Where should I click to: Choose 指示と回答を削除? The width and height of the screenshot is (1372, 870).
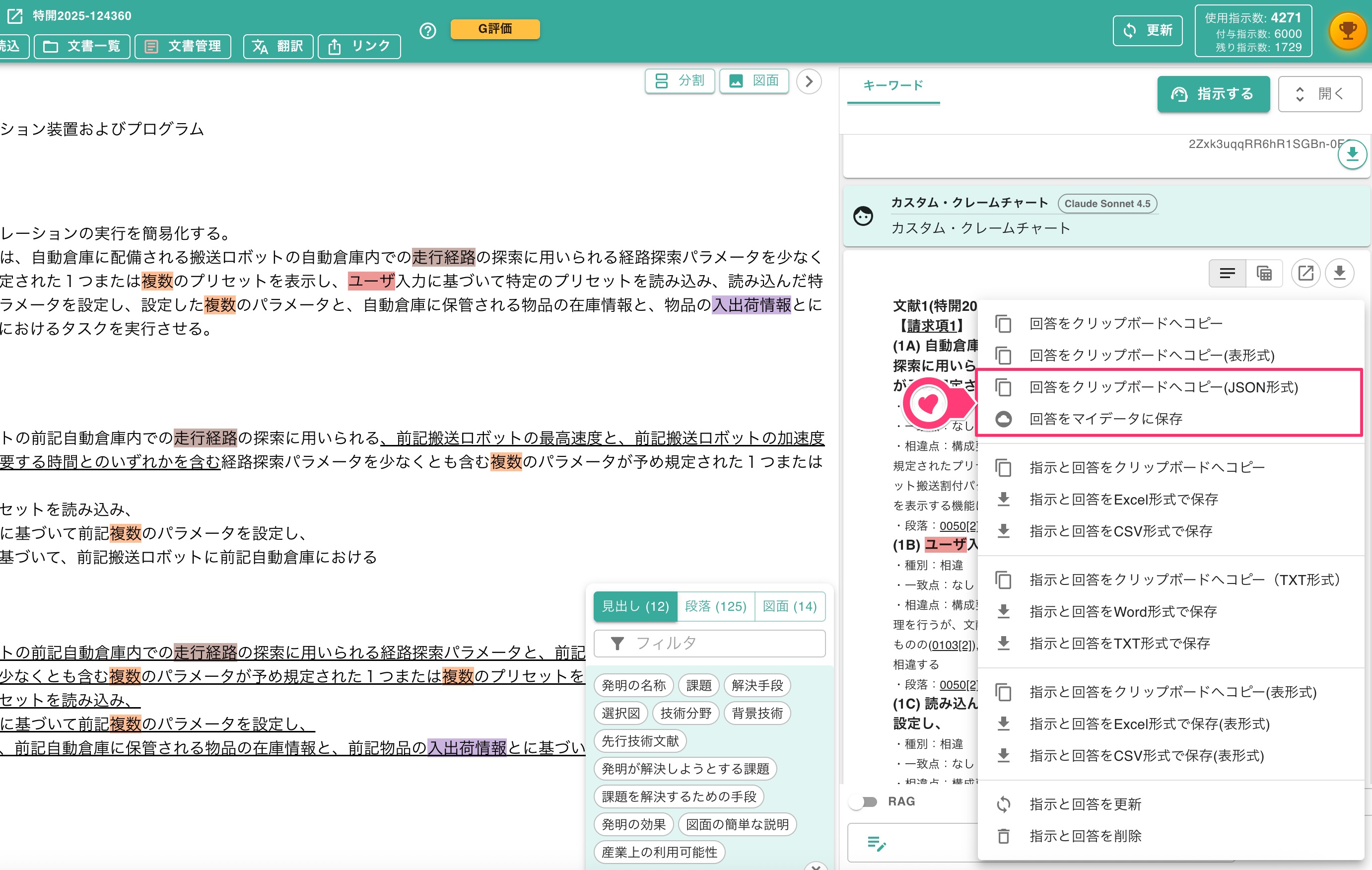pyautogui.click(x=1170, y=836)
